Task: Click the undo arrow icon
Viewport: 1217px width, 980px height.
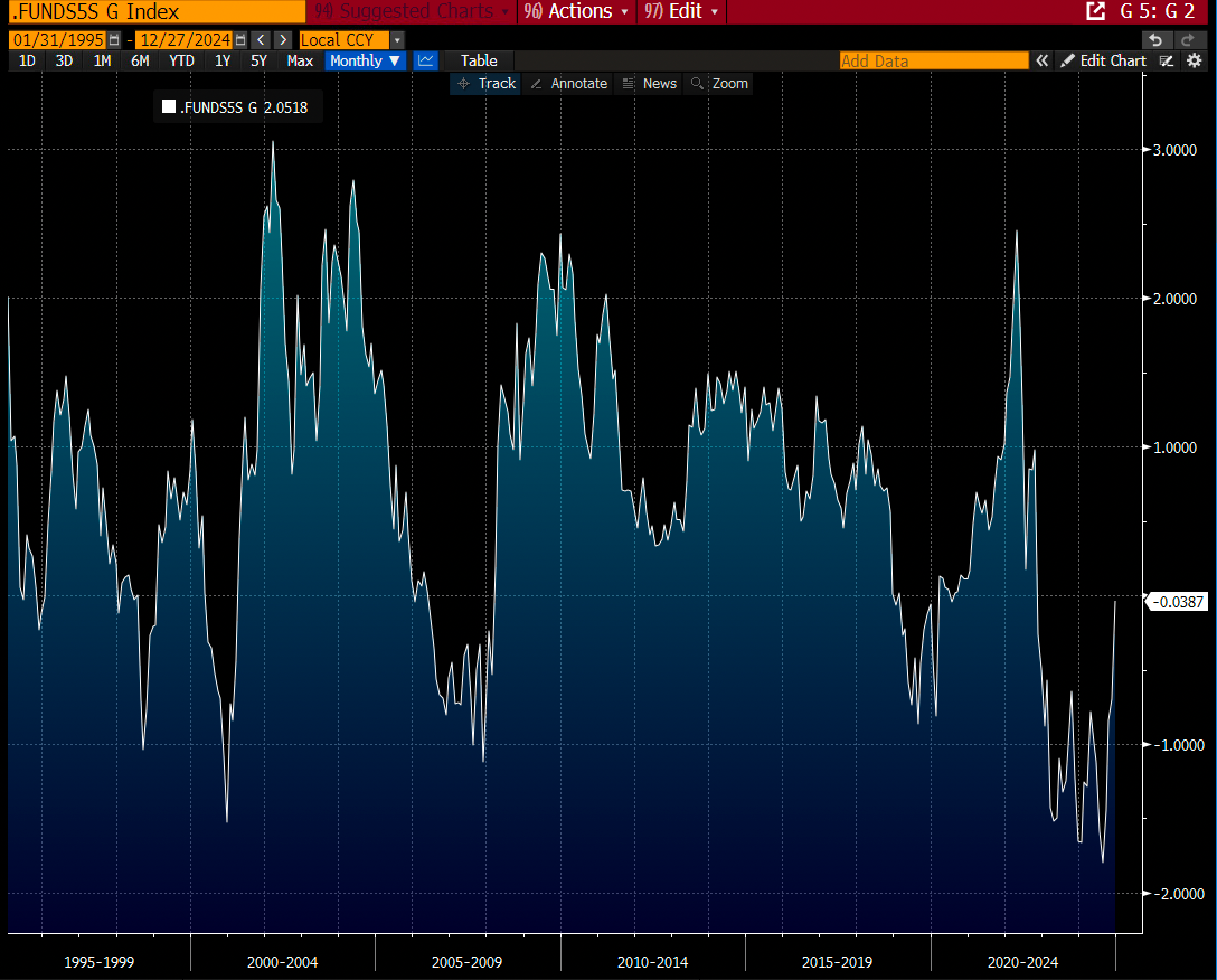Action: tap(1155, 40)
